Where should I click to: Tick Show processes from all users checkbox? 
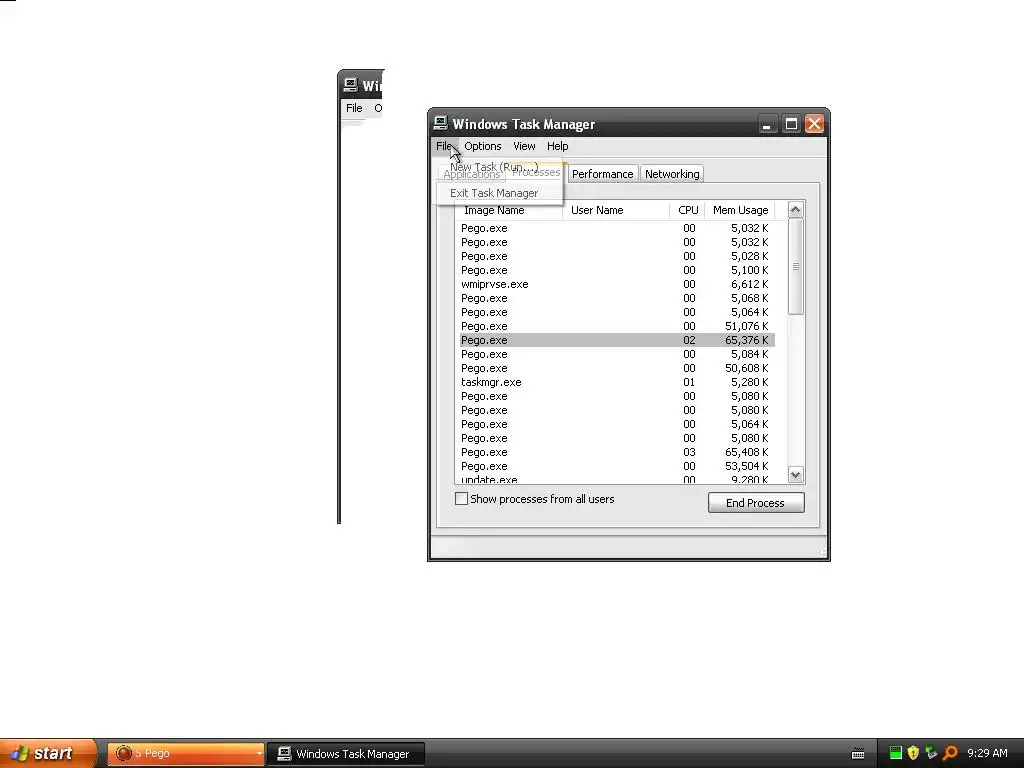point(461,499)
